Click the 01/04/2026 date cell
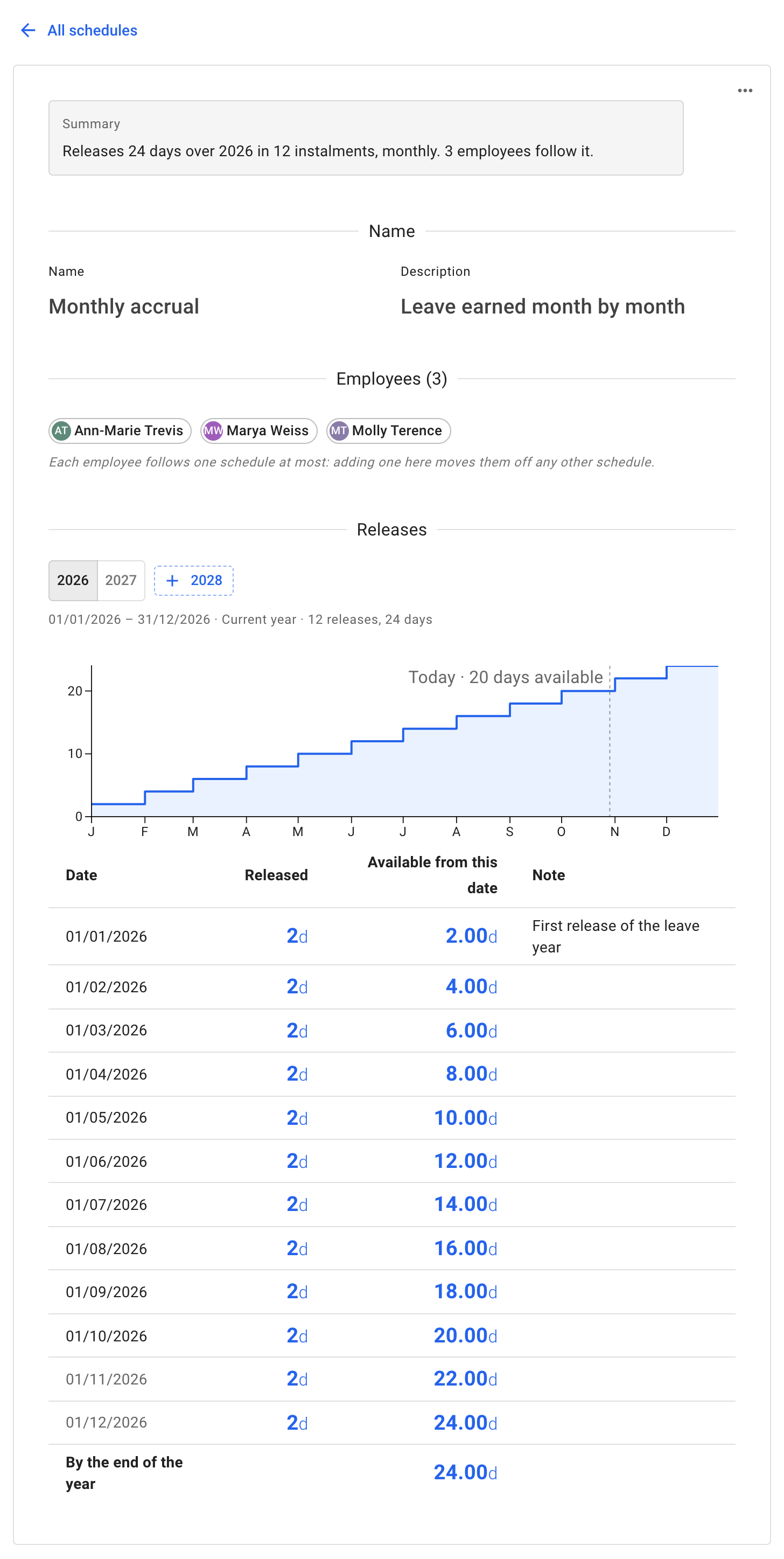This screenshot has height=1559, width=784. (x=107, y=1074)
